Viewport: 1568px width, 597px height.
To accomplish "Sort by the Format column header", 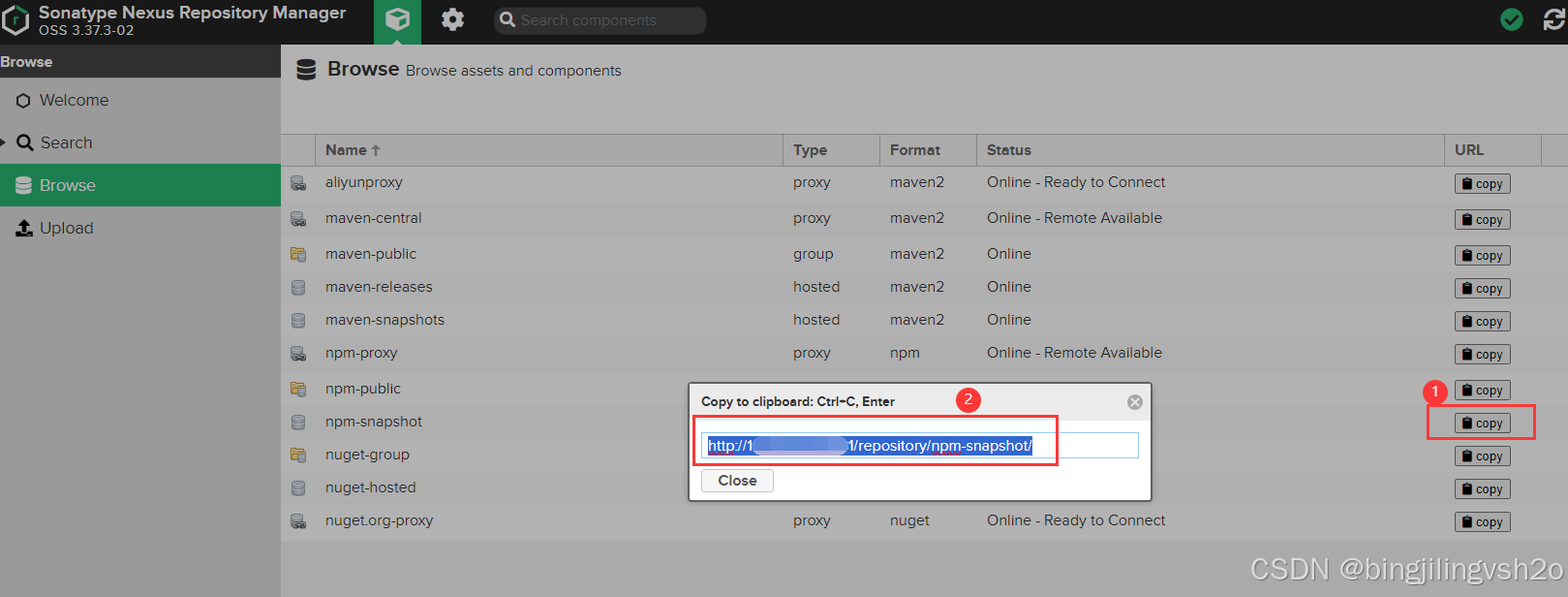I will [x=915, y=150].
